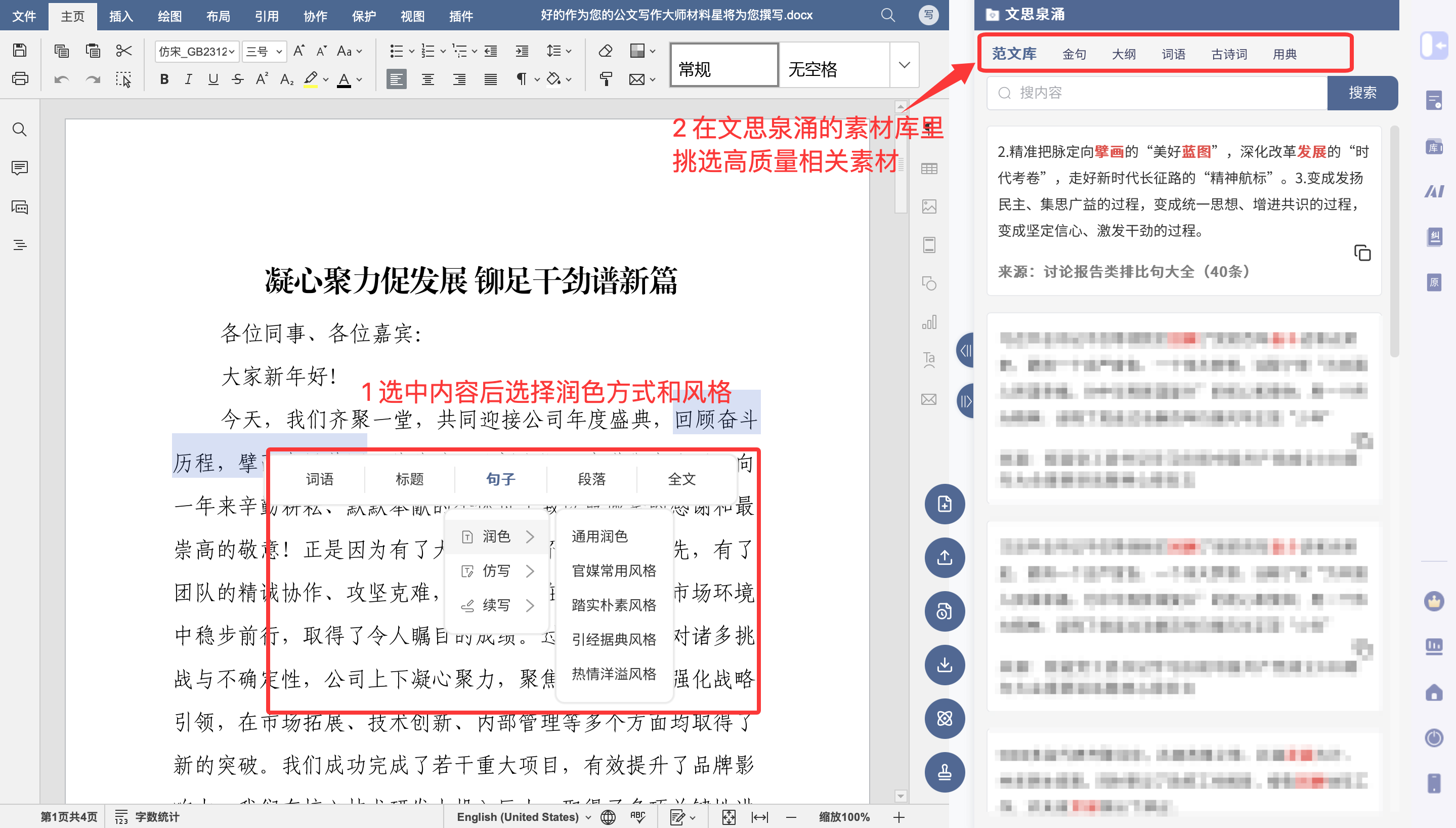The height and width of the screenshot is (828, 1456).
Task: Open image settings in right sidebar
Action: pyautogui.click(x=929, y=206)
